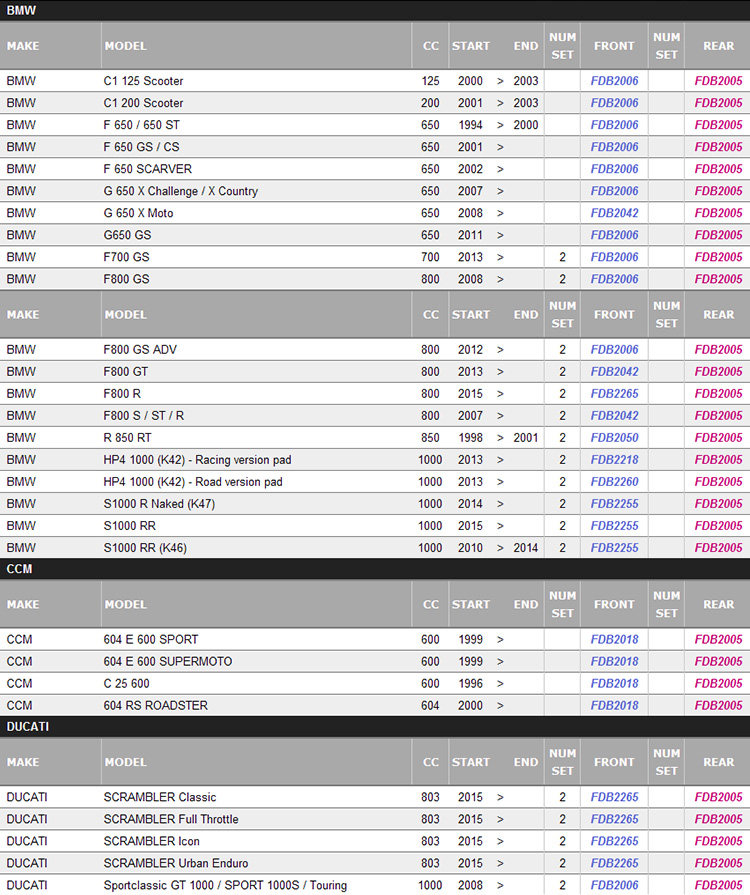Select 'G 650 X Challenge / X Country' model text

[x=180, y=191]
